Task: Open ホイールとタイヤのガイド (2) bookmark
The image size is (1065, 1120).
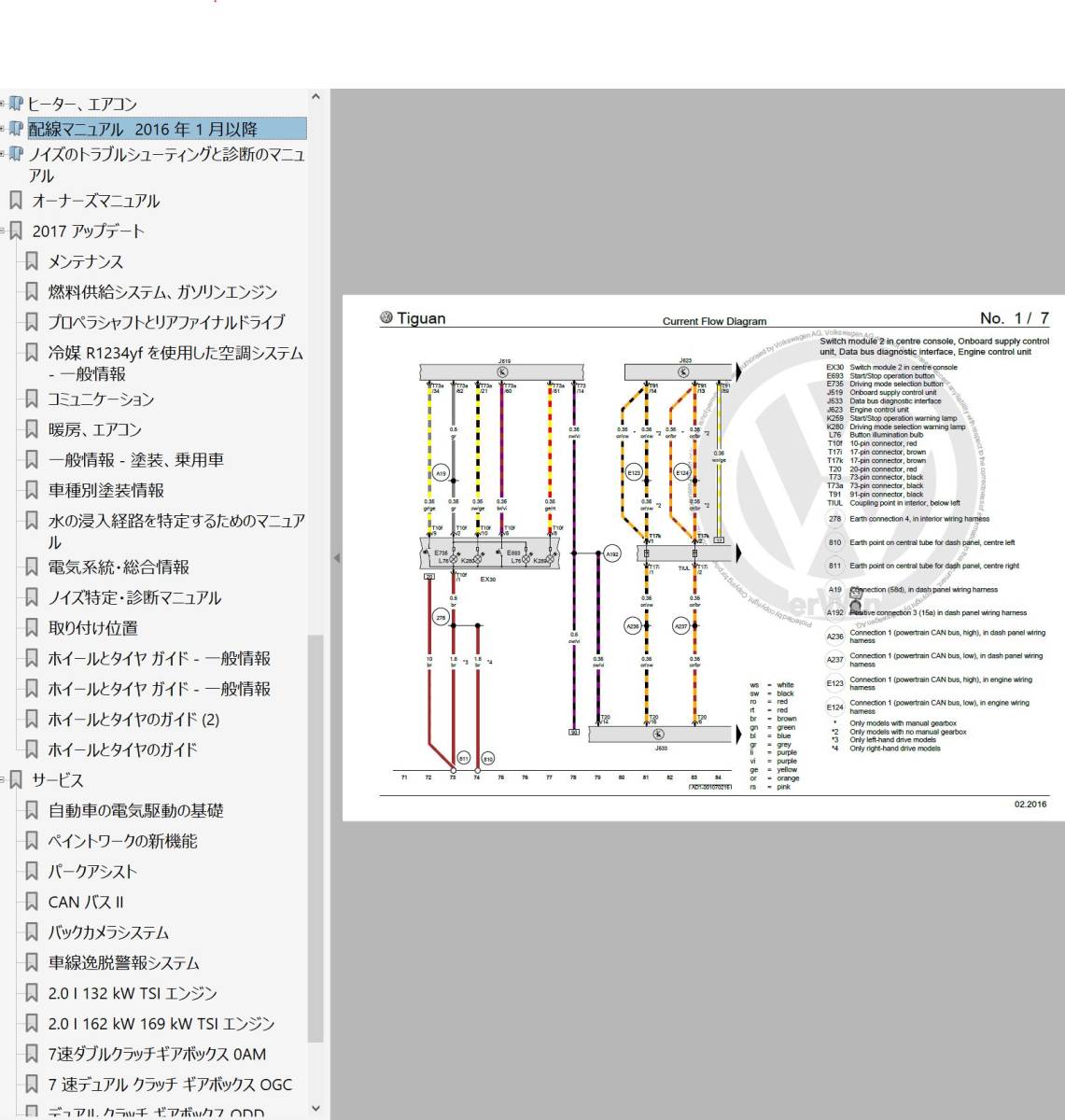Action: [x=133, y=720]
